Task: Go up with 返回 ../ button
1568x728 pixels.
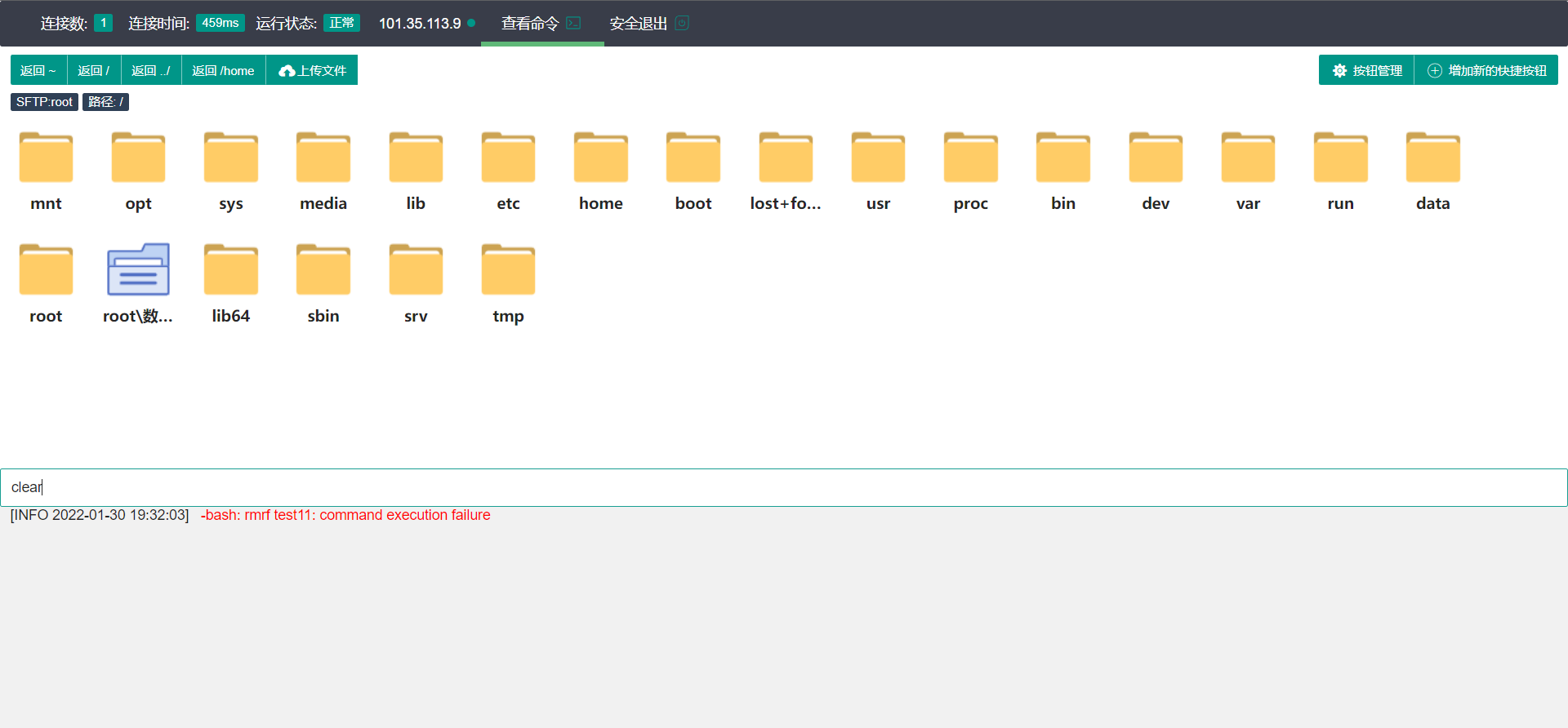Action: click(151, 70)
